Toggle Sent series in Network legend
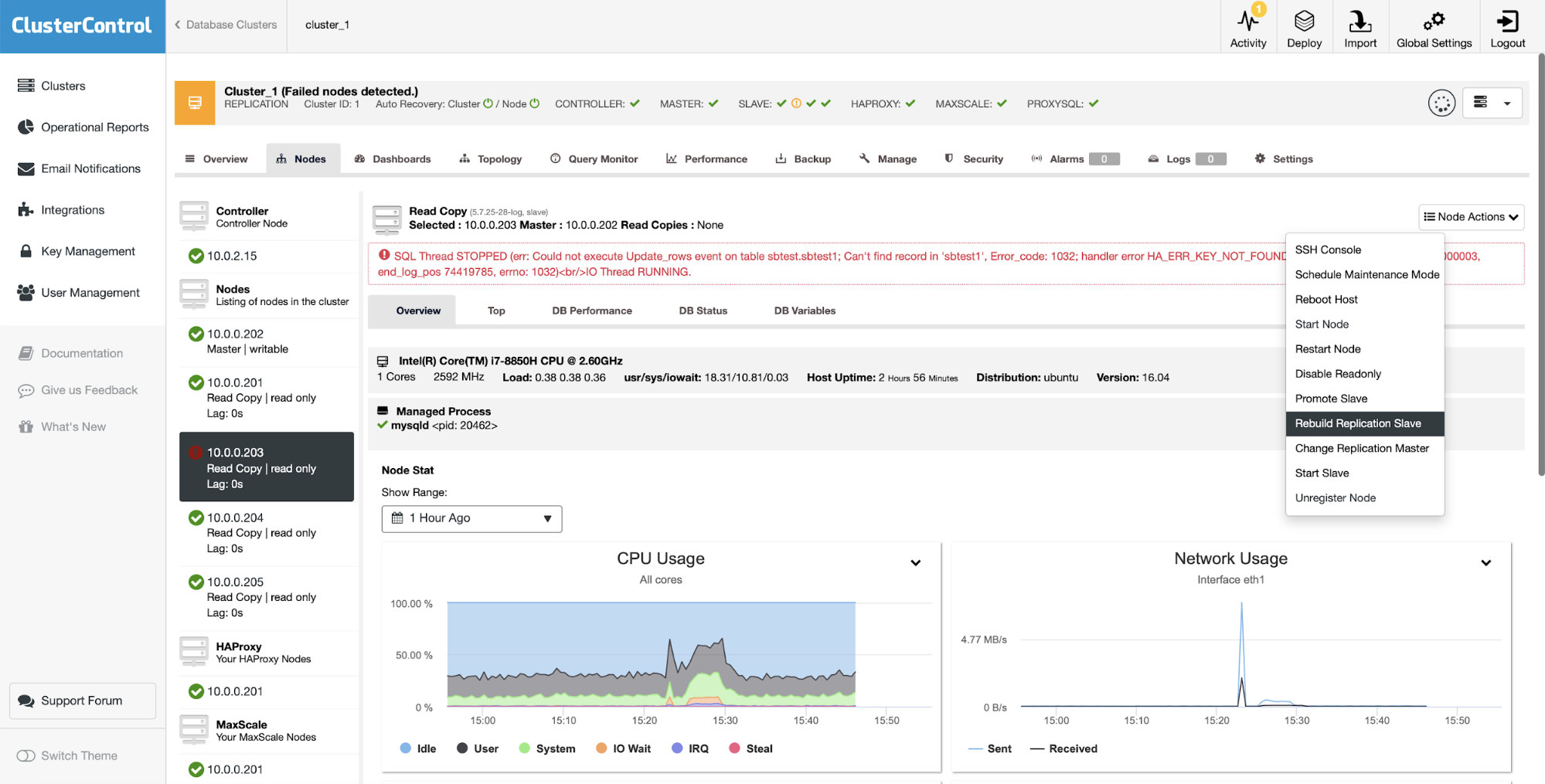 pos(990,748)
